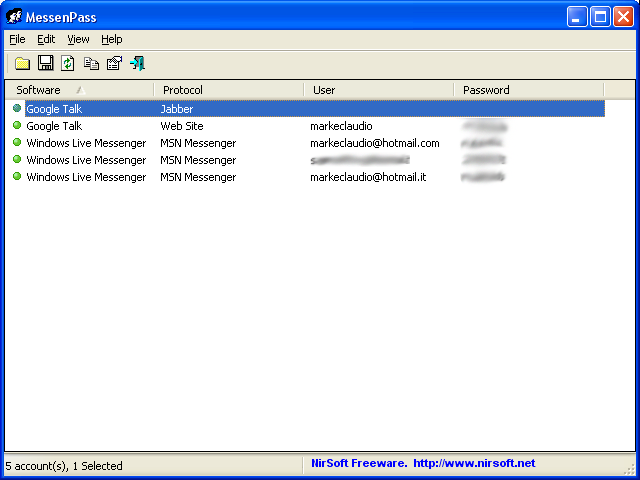Sort by User column header

[378, 90]
